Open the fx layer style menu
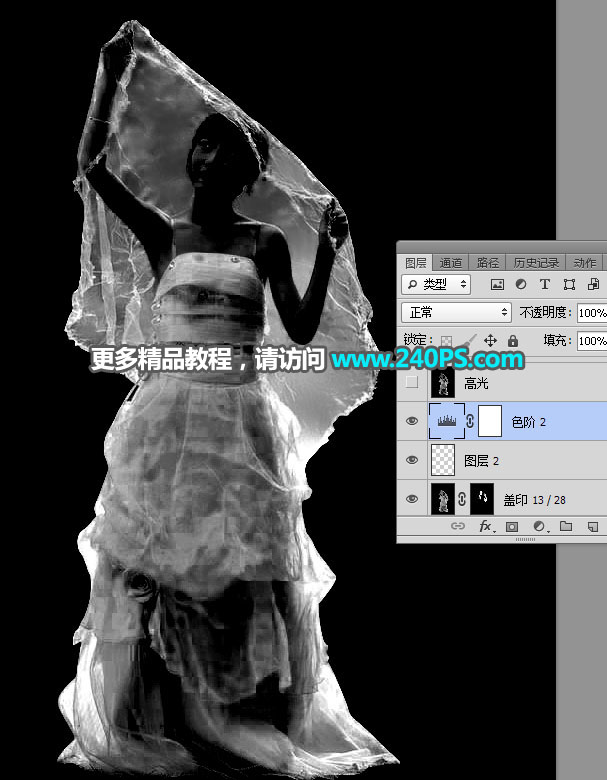 point(486,526)
